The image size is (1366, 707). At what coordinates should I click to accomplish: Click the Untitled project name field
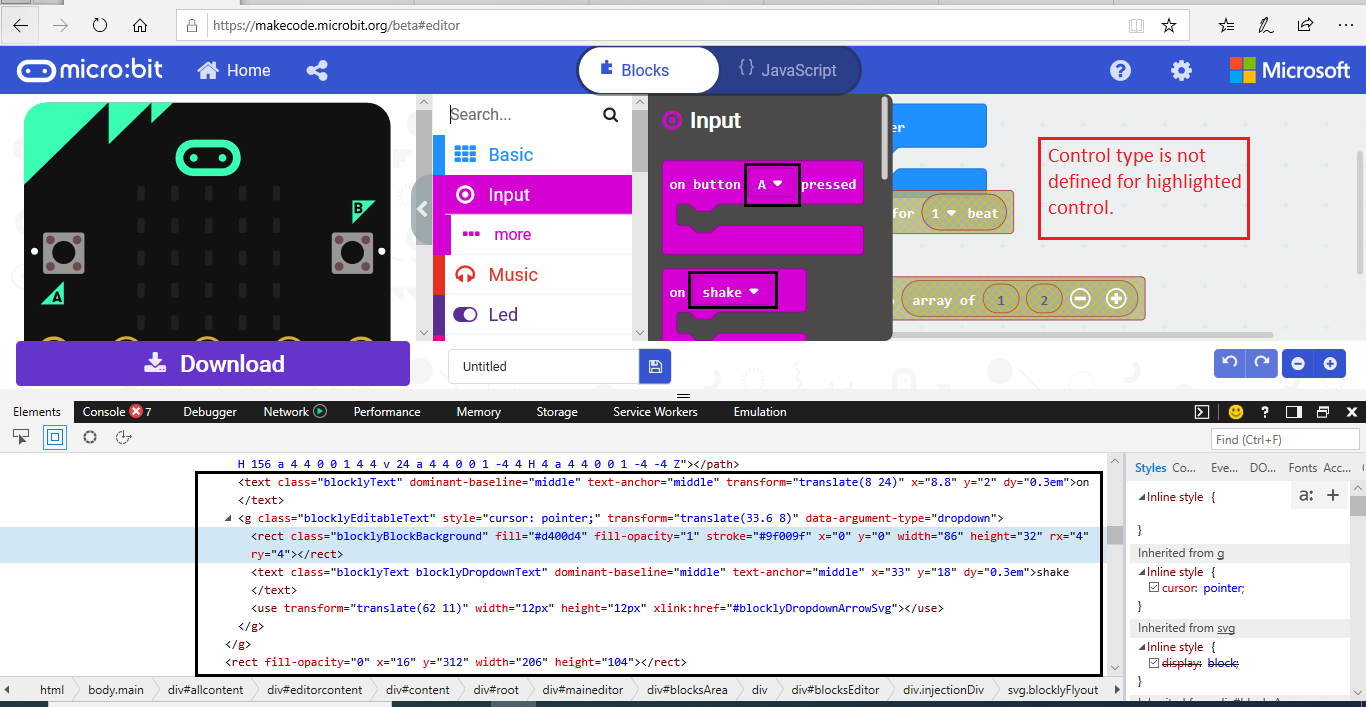tap(543, 366)
